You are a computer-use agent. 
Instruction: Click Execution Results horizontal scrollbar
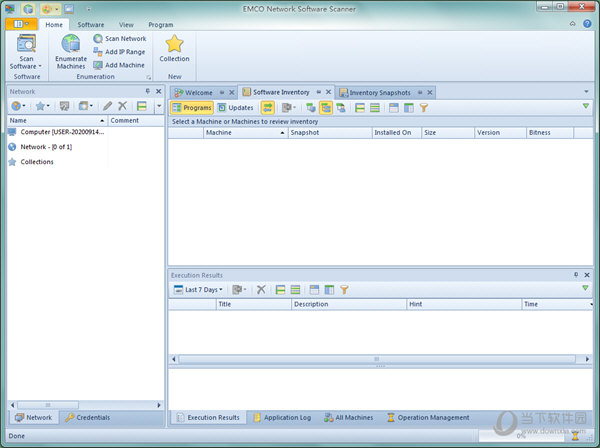click(x=377, y=359)
